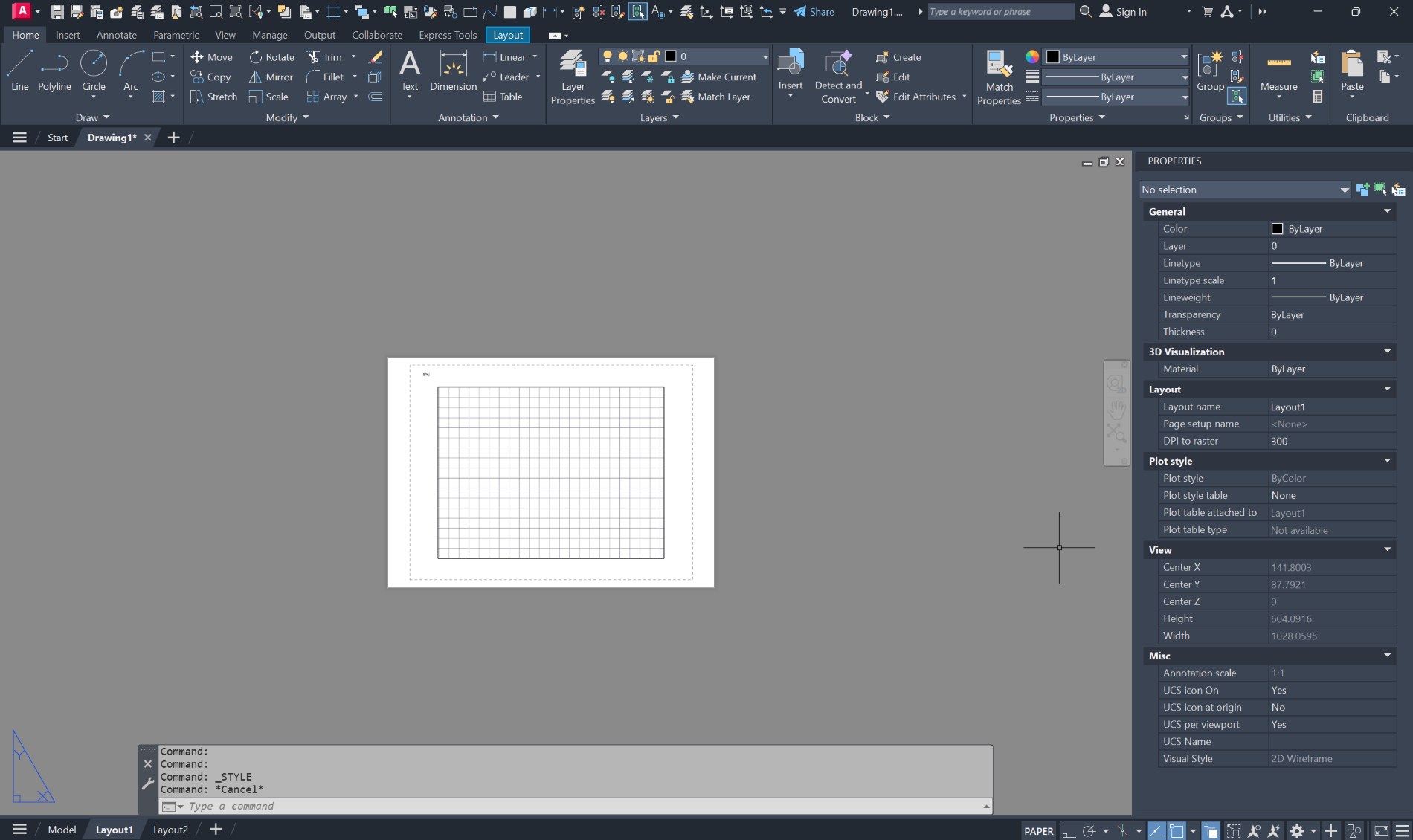Switch to the Layout2 tab
Screen dimensions: 1413x840
[170, 830]
